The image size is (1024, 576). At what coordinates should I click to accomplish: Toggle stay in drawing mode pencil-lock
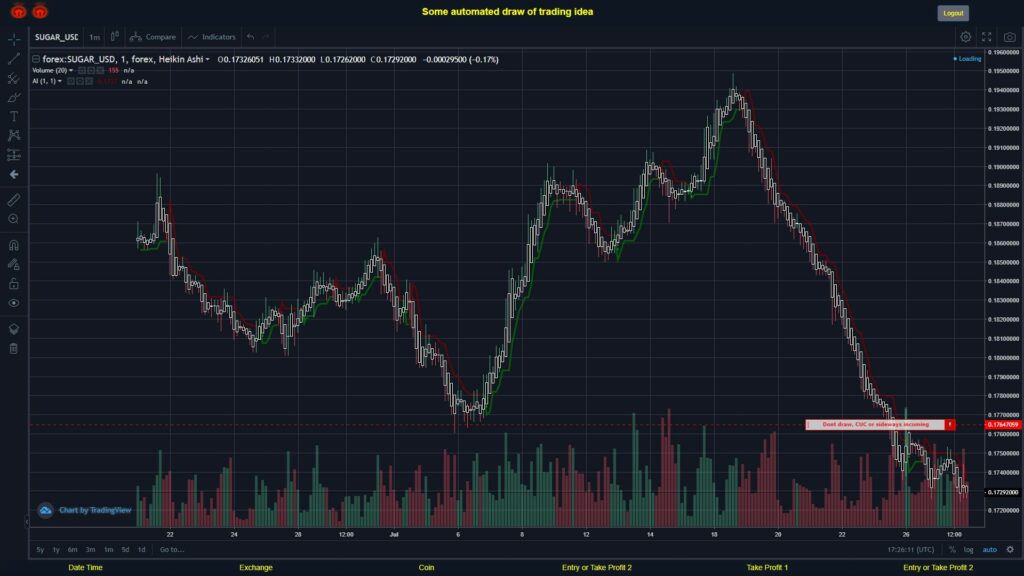pos(14,264)
